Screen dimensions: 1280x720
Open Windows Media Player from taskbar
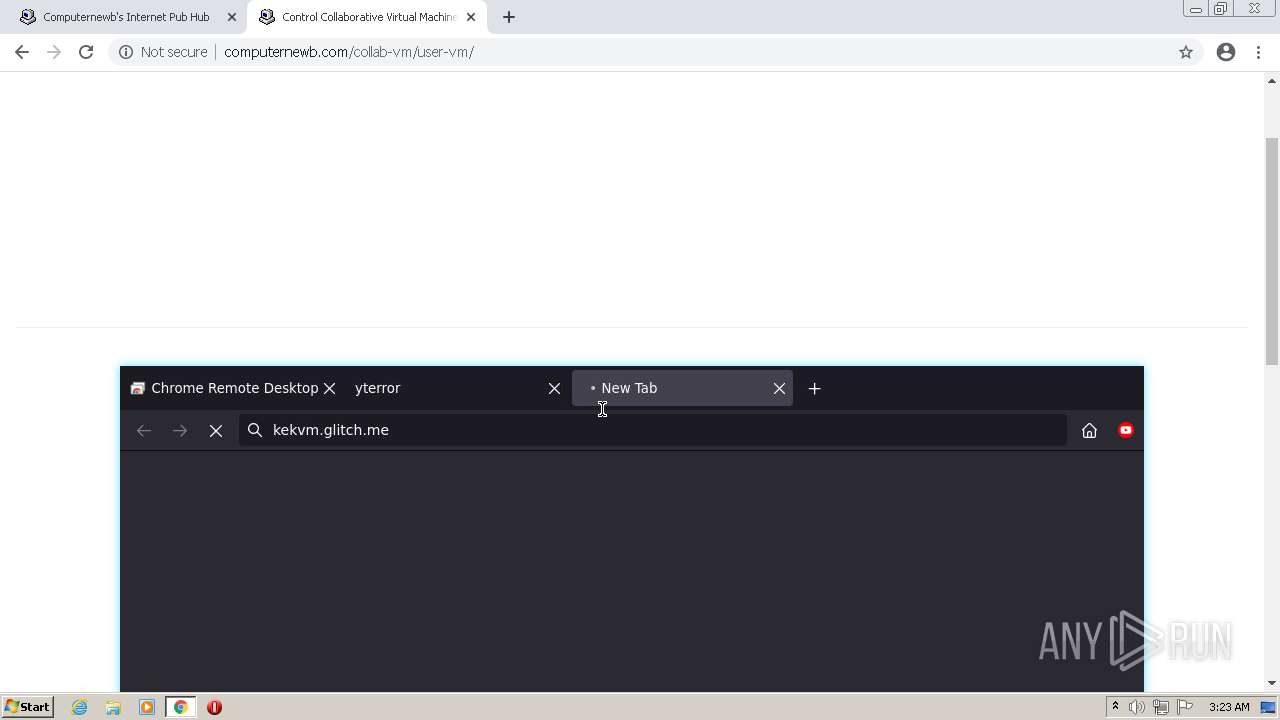[147, 707]
